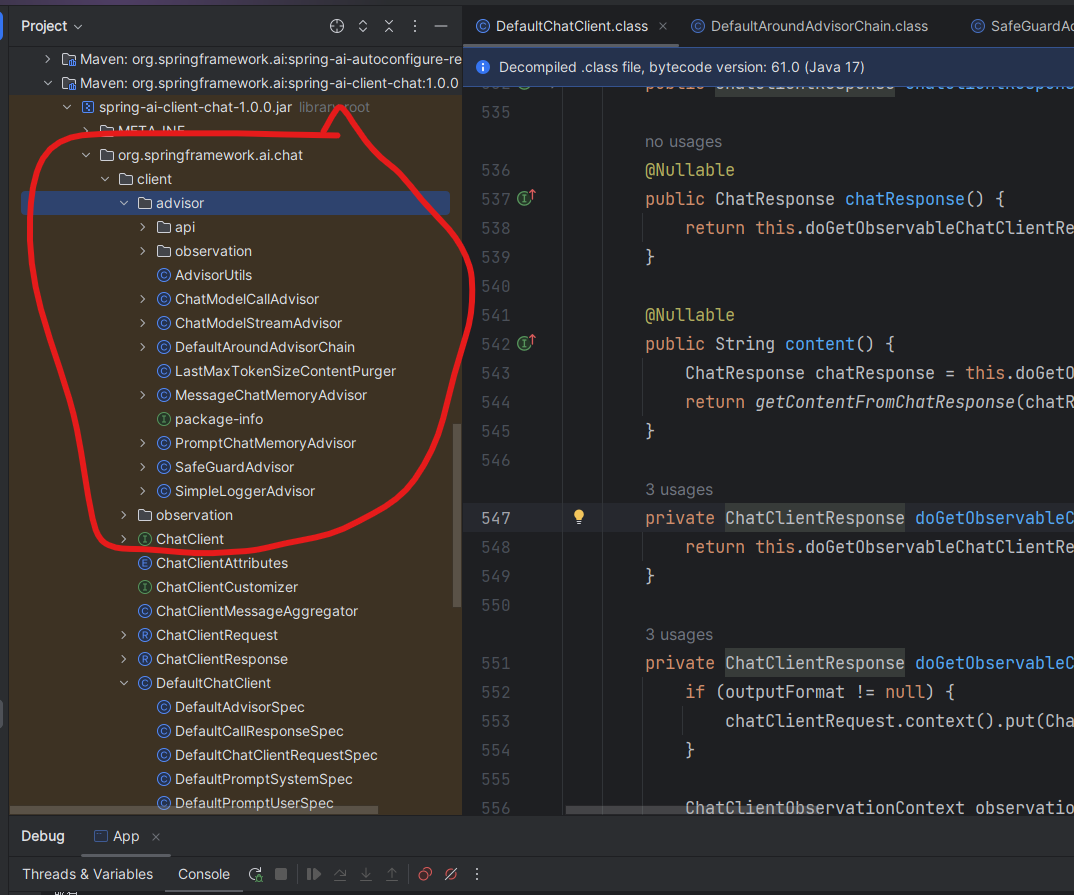The height and width of the screenshot is (895, 1074).
Task: Select DefaultChatClientRequestSpec in tree
Action: pyautogui.click(x=276, y=755)
